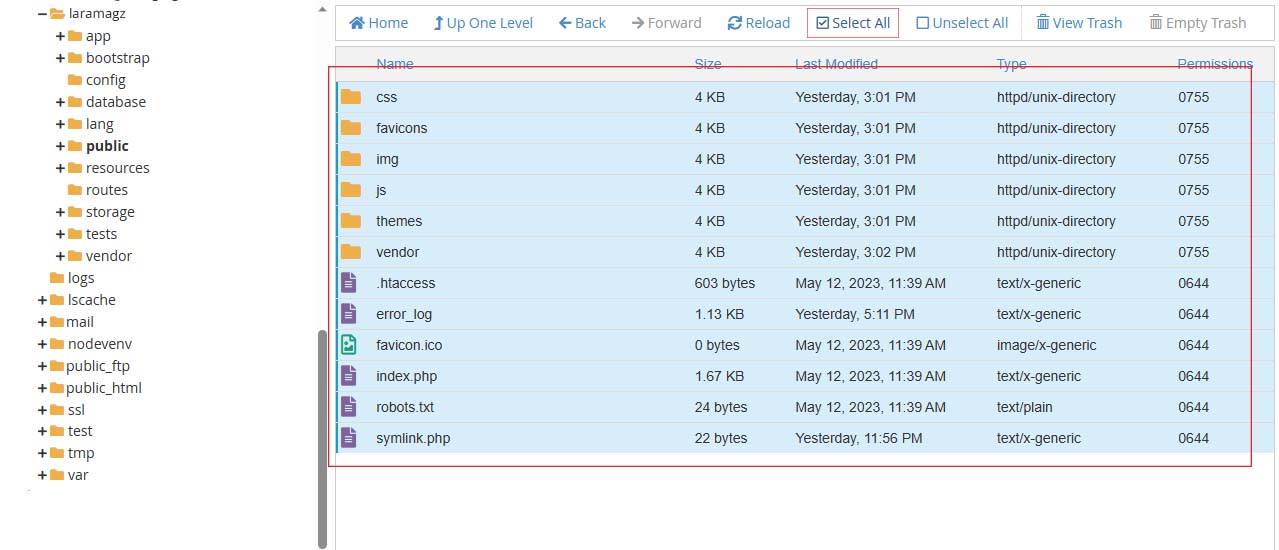Screen dimensions: 1279x550
Task: Go Back using the toolbar button
Action: [x=583, y=23]
